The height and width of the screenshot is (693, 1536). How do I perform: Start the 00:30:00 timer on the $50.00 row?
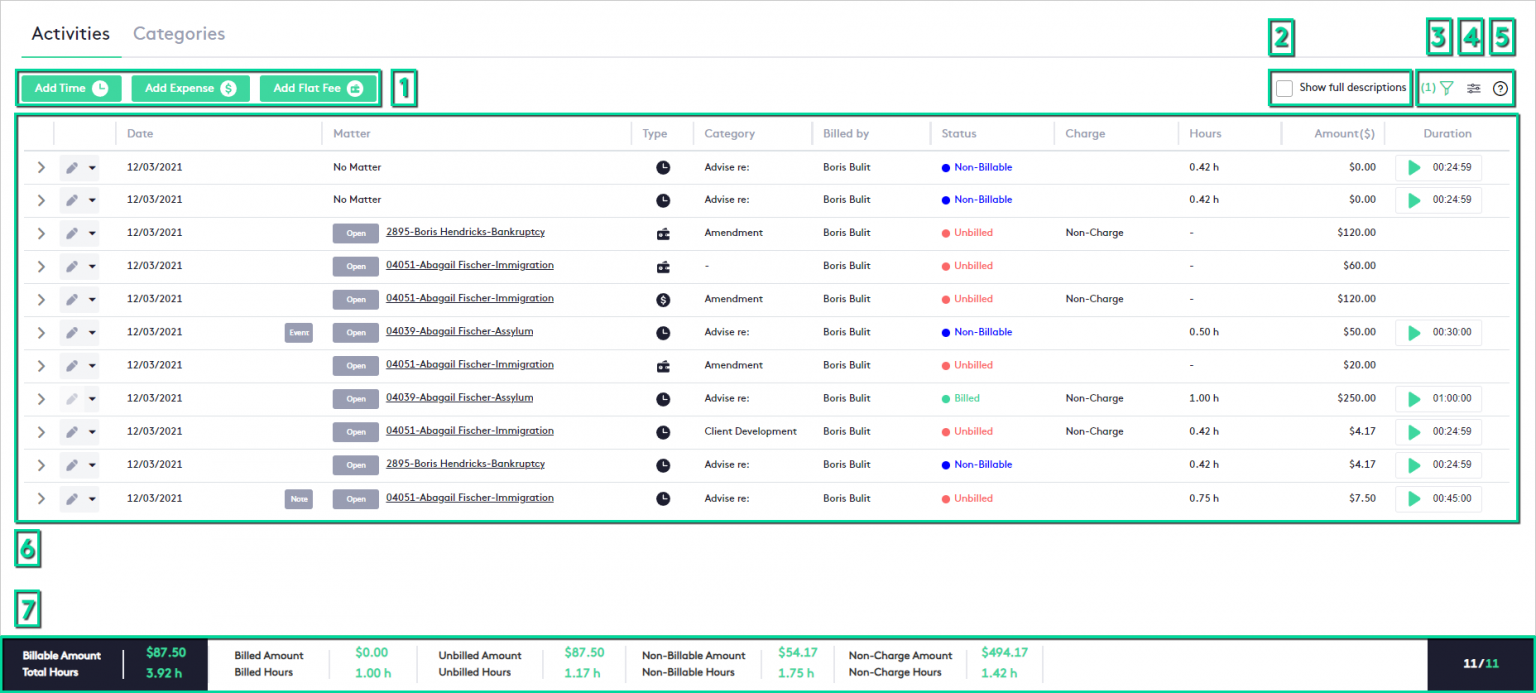coord(1414,332)
